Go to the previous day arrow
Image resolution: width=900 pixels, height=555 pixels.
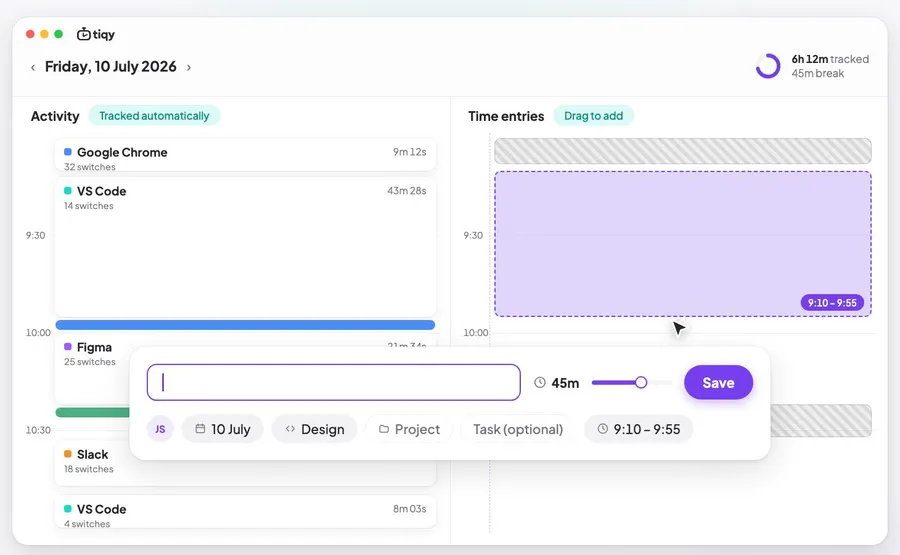tap(33, 68)
